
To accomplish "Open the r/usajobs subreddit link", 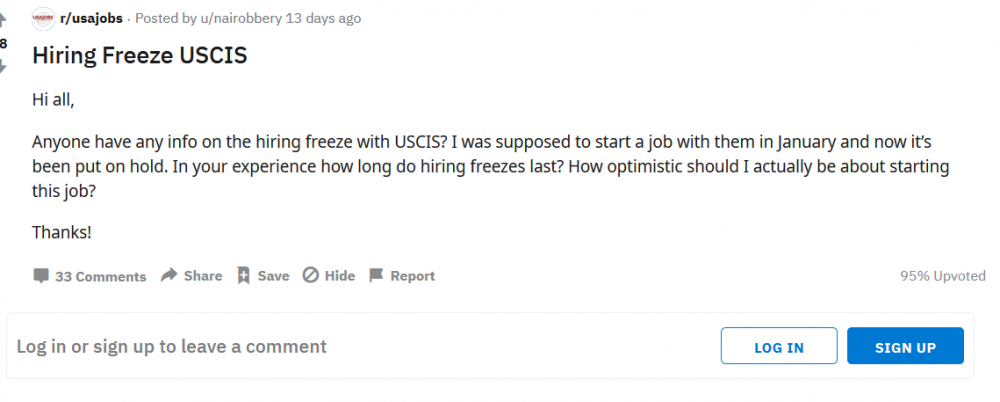I will tap(91, 19).
